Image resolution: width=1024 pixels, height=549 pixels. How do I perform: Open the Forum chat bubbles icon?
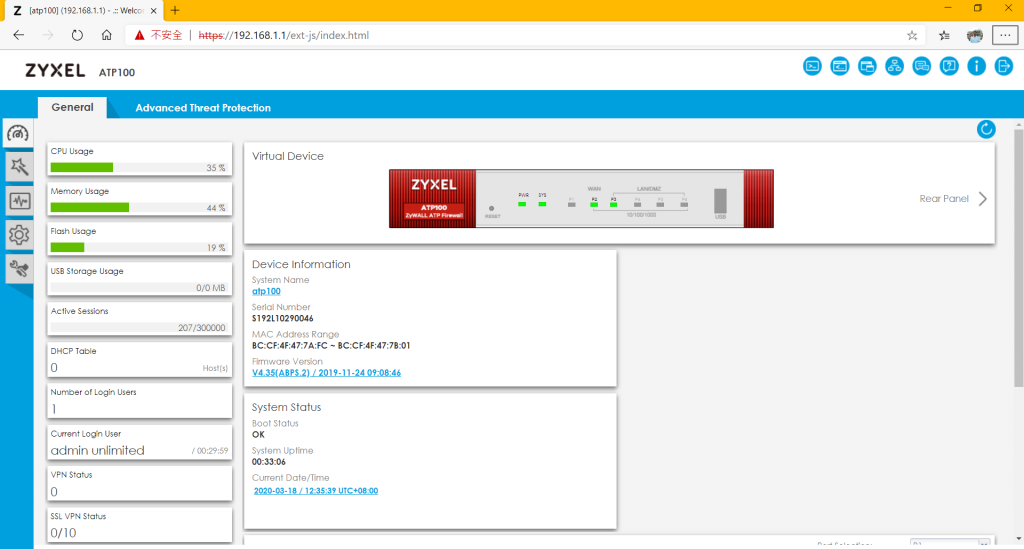[x=921, y=66]
